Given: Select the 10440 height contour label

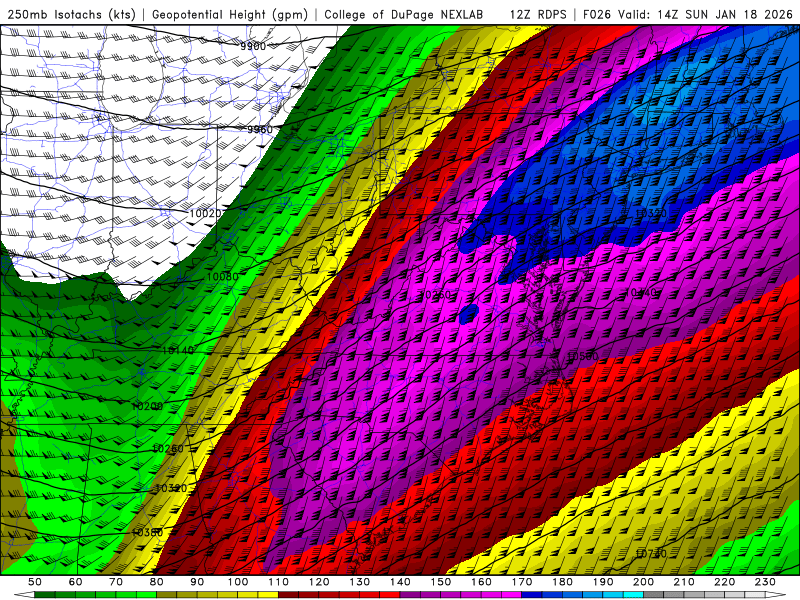Looking at the screenshot, I should (x=641, y=292).
